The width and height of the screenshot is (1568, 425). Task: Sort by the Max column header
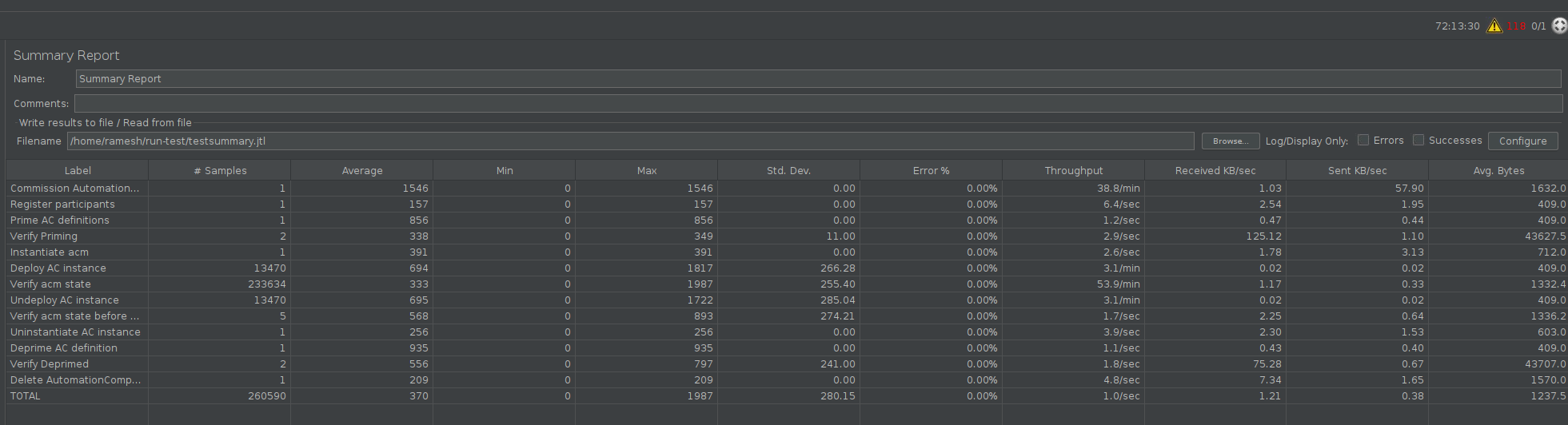pyautogui.click(x=647, y=170)
